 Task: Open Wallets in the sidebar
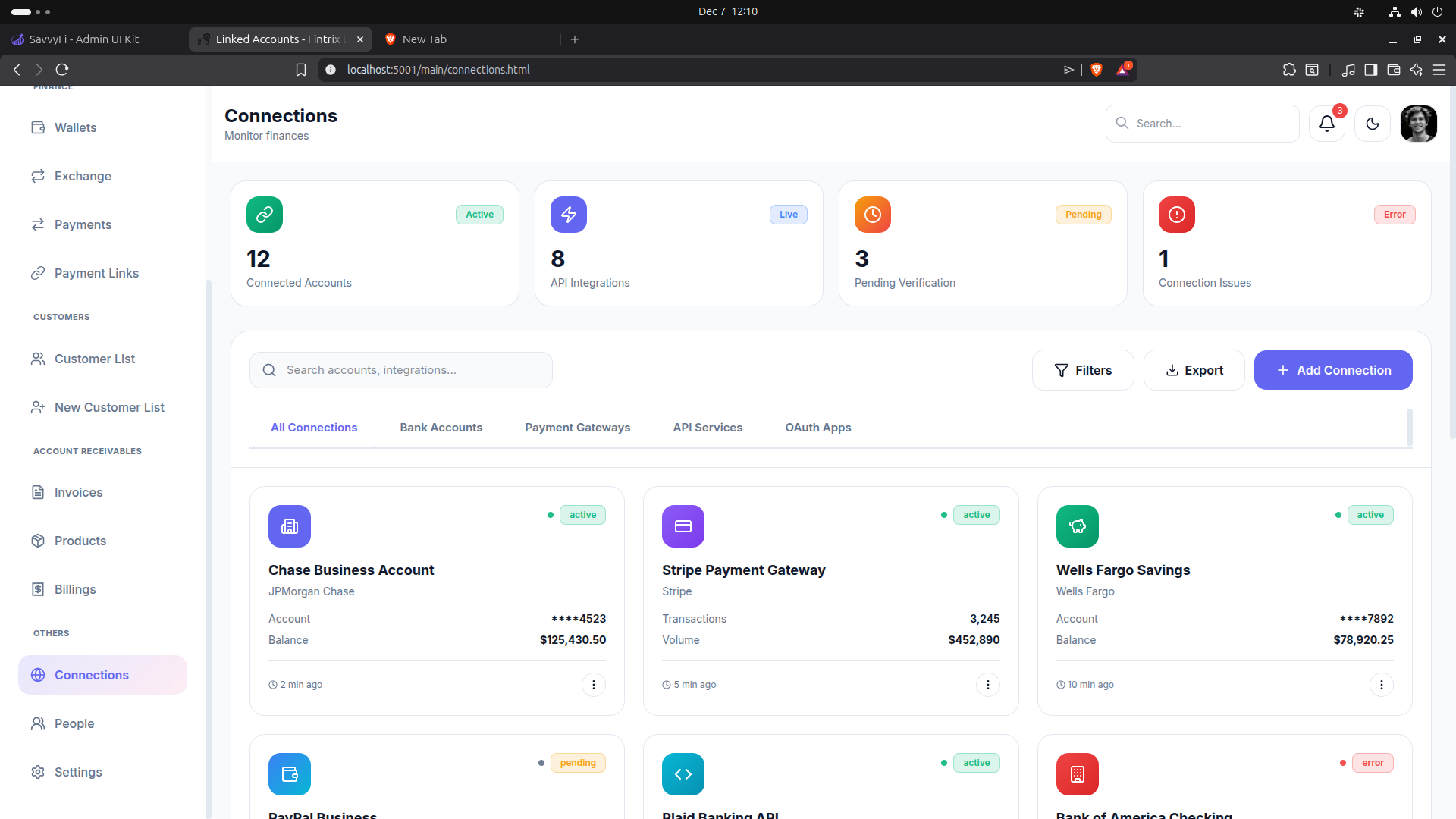(75, 127)
